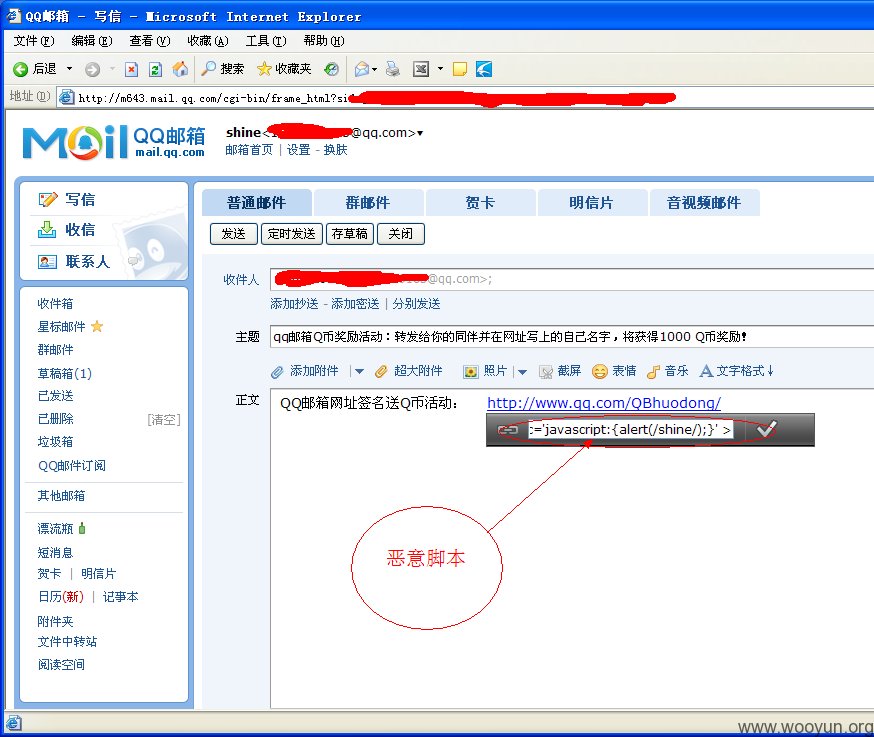
Task: Switch to 音视频邮件 tab
Action: (x=704, y=202)
